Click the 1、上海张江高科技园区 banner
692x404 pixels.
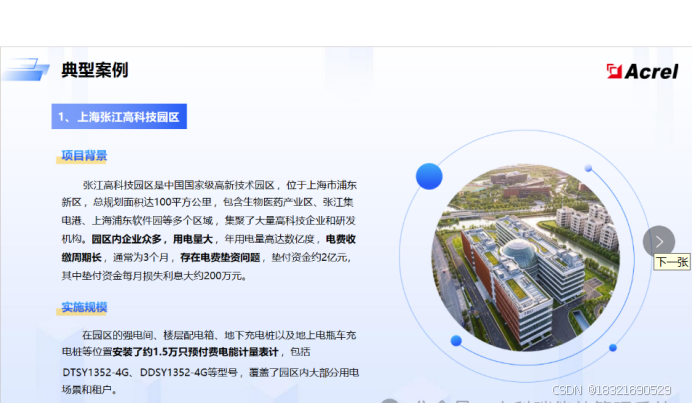[119, 117]
